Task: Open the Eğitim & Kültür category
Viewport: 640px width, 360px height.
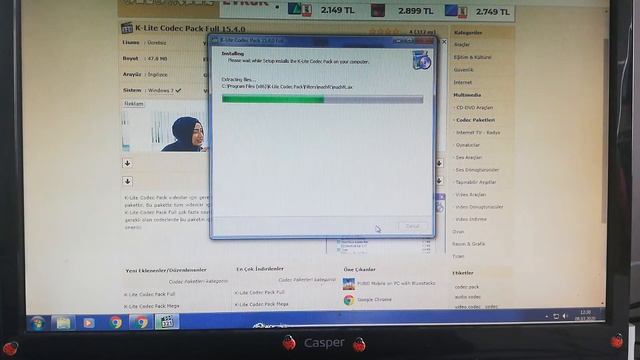Action: coord(472,57)
